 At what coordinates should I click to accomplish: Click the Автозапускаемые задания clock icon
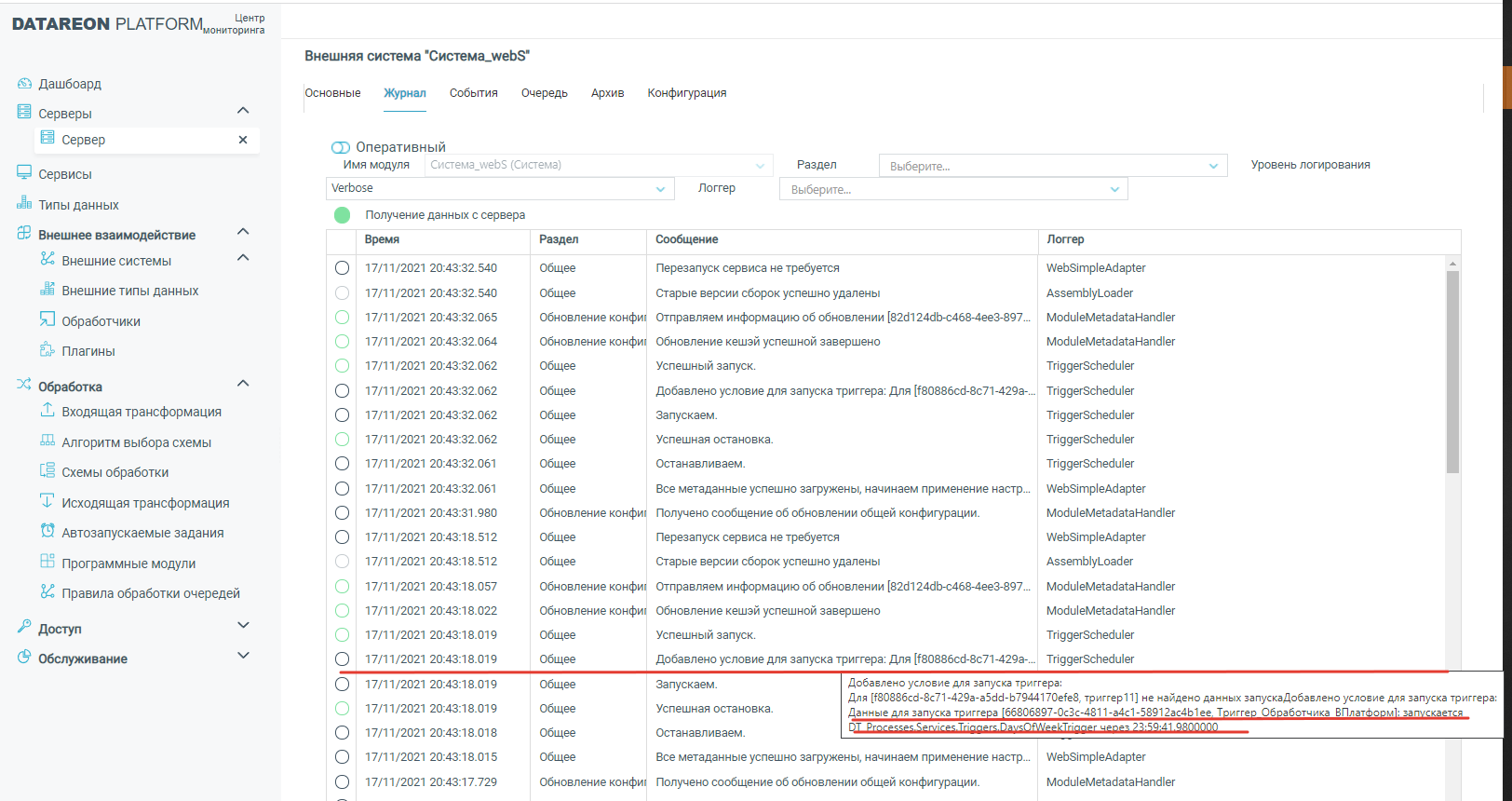[47, 532]
